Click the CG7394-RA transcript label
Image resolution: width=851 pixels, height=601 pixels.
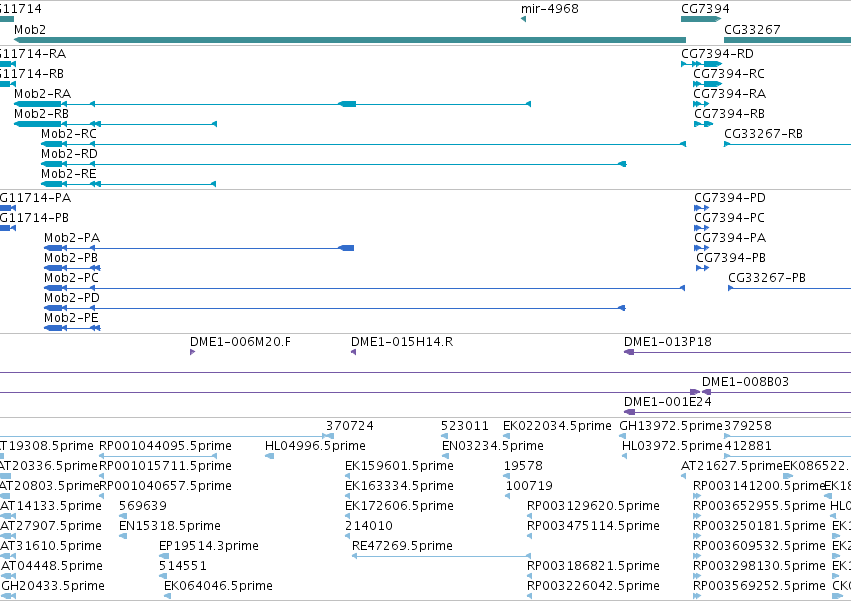pyautogui.click(x=729, y=94)
